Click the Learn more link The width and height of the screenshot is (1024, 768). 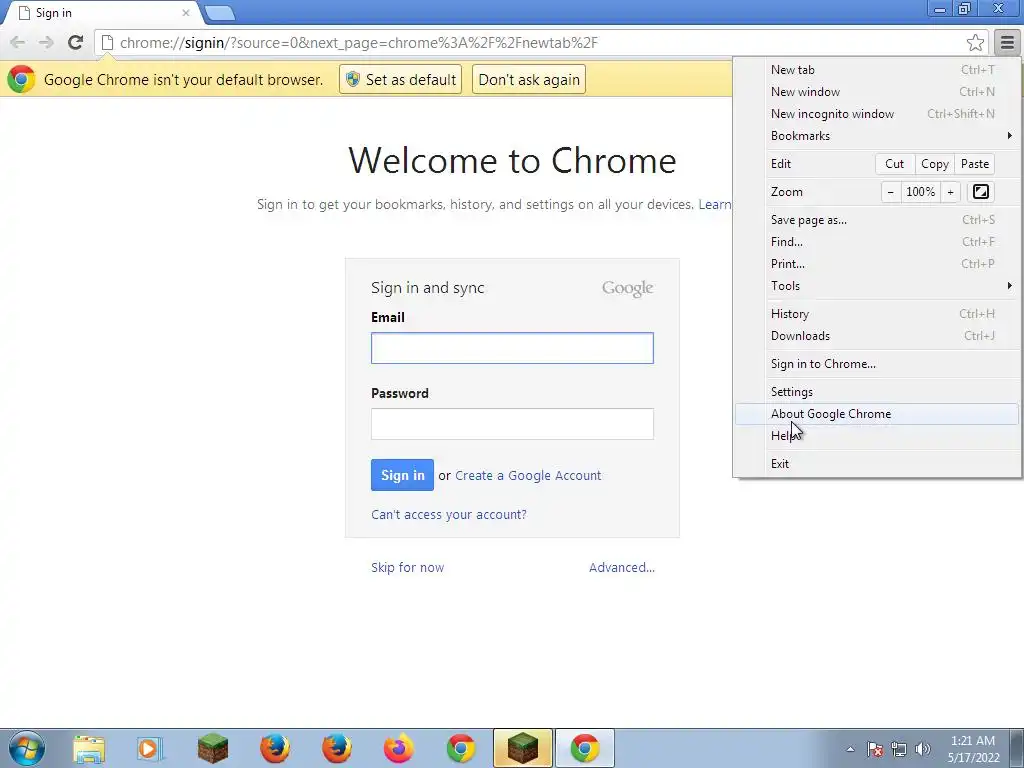(714, 204)
